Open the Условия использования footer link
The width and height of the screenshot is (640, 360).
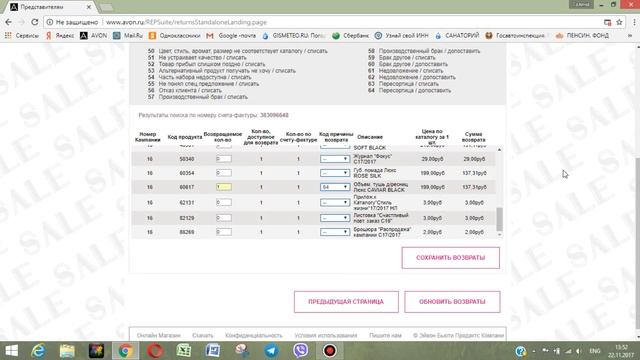pos(326,336)
